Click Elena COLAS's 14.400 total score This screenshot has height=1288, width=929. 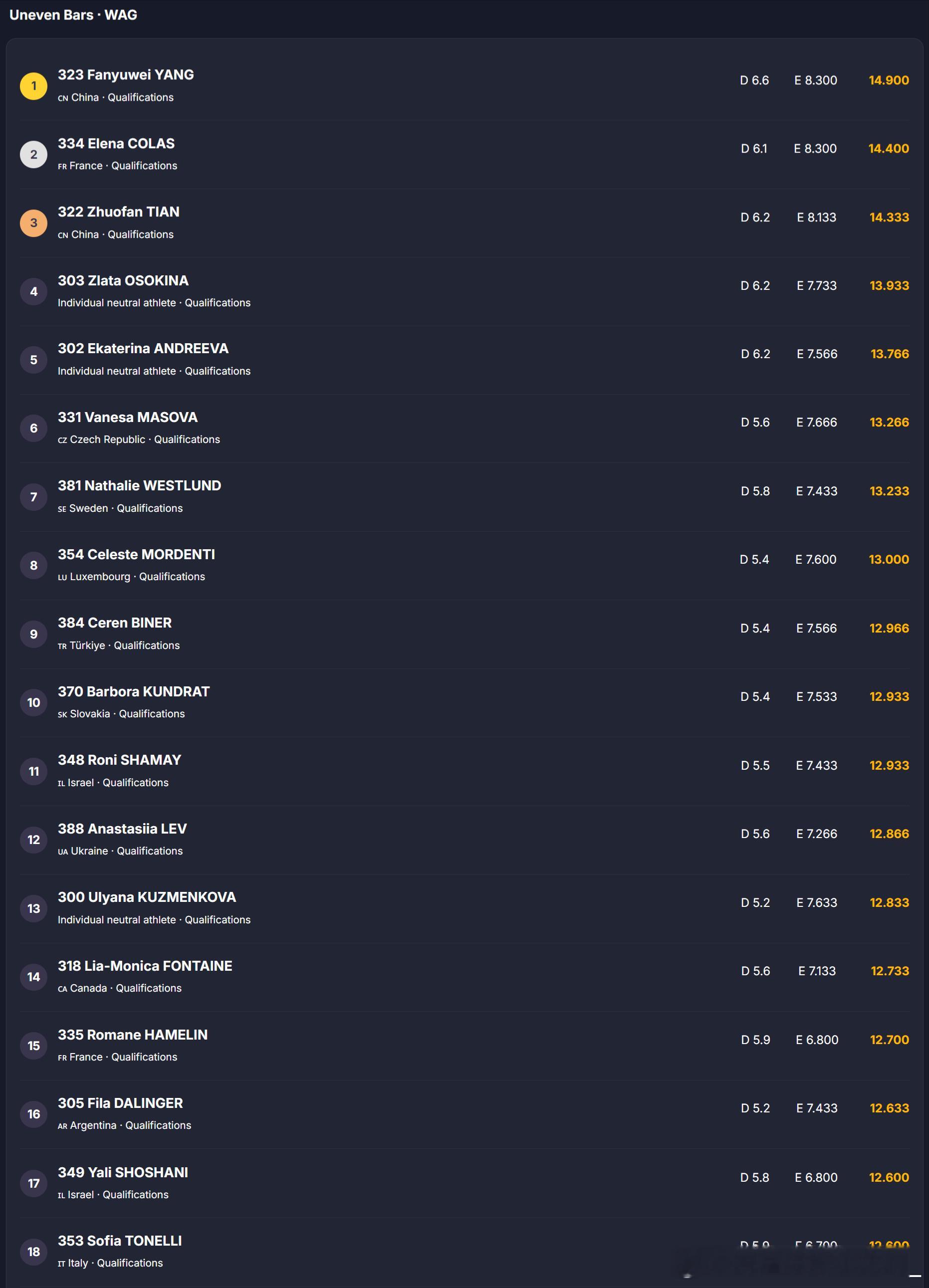(x=889, y=148)
